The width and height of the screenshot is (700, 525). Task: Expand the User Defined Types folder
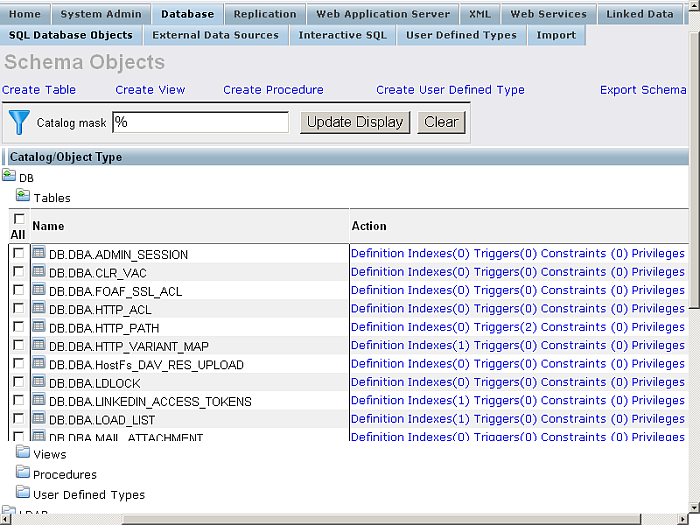pos(23,492)
